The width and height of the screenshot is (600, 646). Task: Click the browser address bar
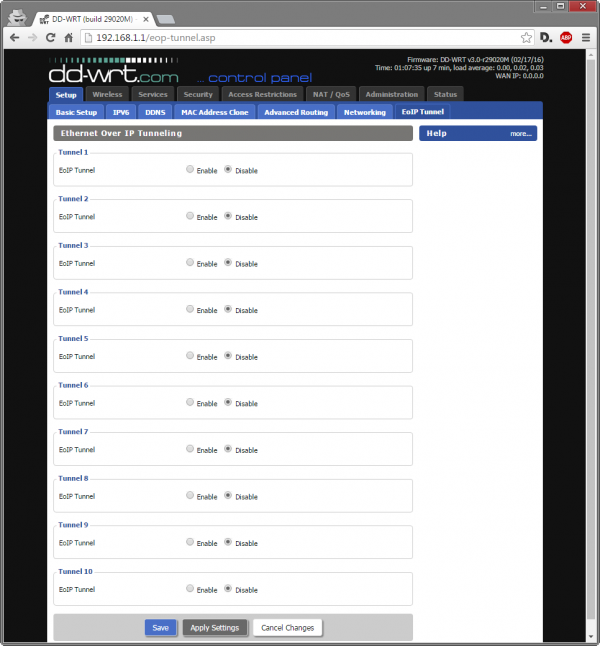point(300,37)
